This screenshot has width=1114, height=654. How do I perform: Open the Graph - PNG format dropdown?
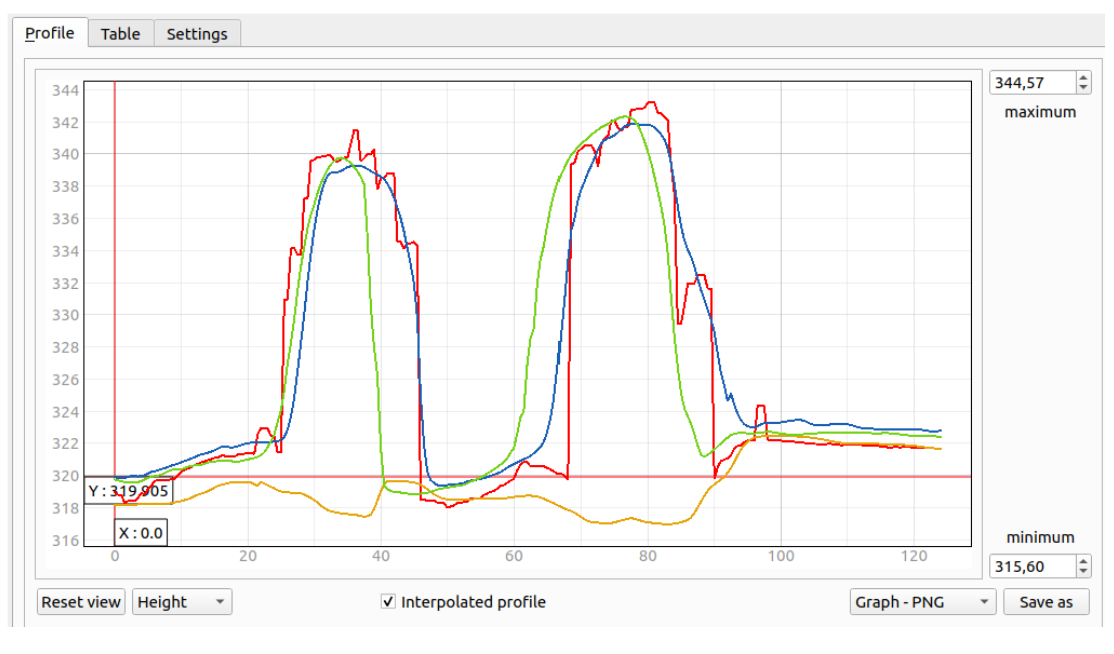click(922, 602)
